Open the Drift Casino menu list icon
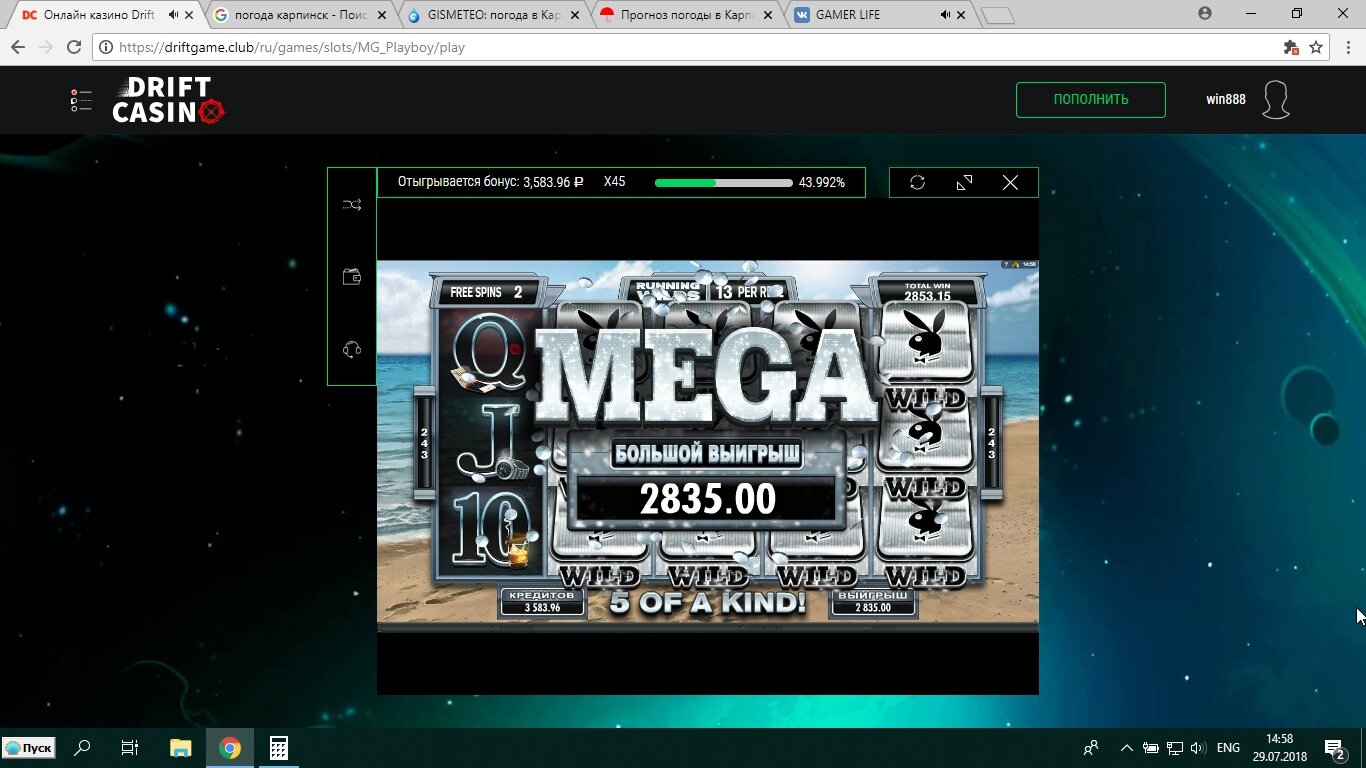 click(81, 100)
